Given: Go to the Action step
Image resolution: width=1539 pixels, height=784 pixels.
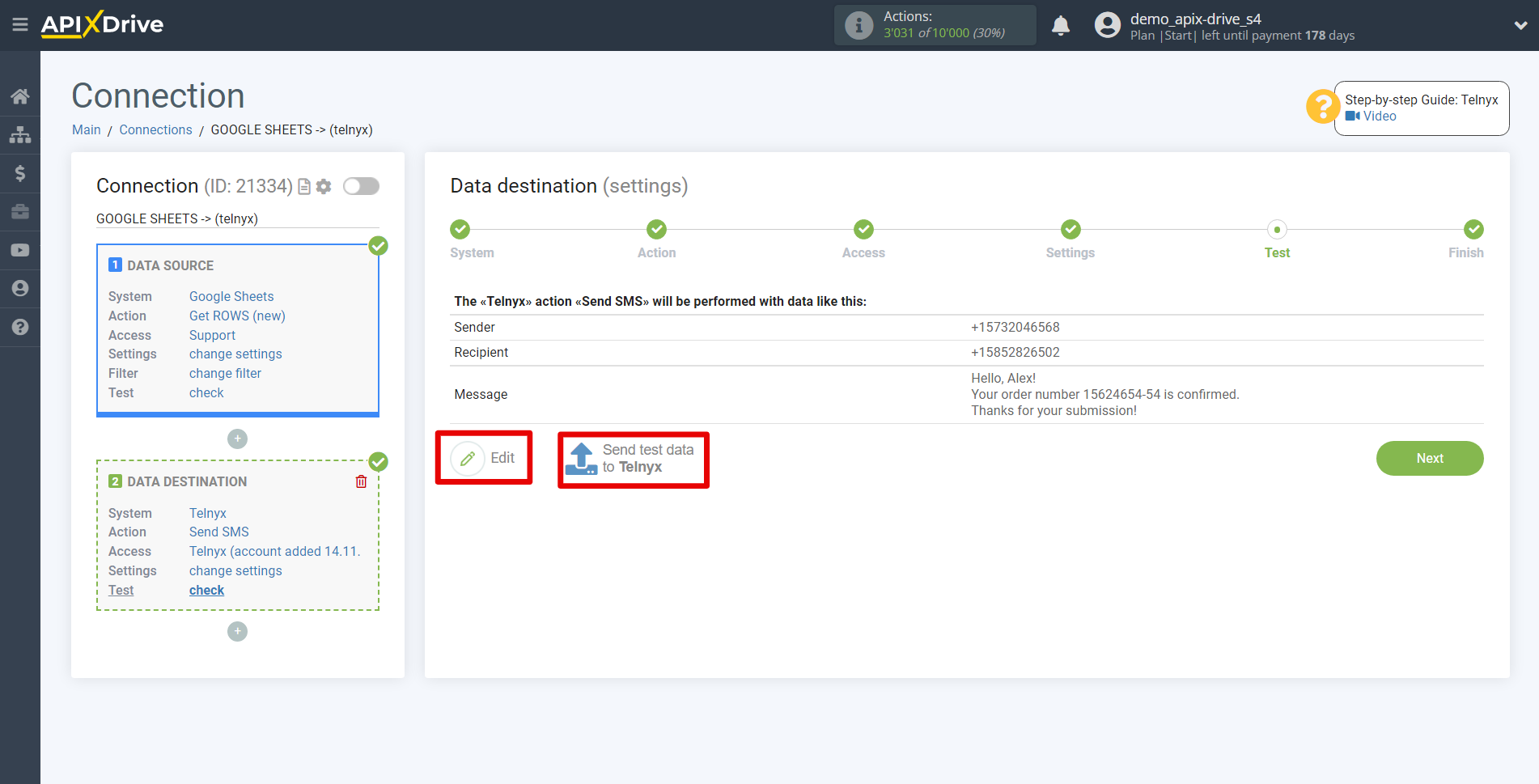Looking at the screenshot, I should click(656, 230).
